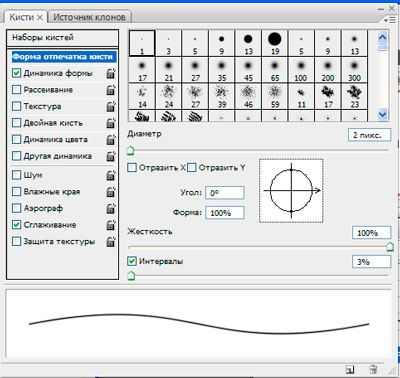400x378 pixels.
Task: Pick the spatter 14 brush
Action: [142, 97]
